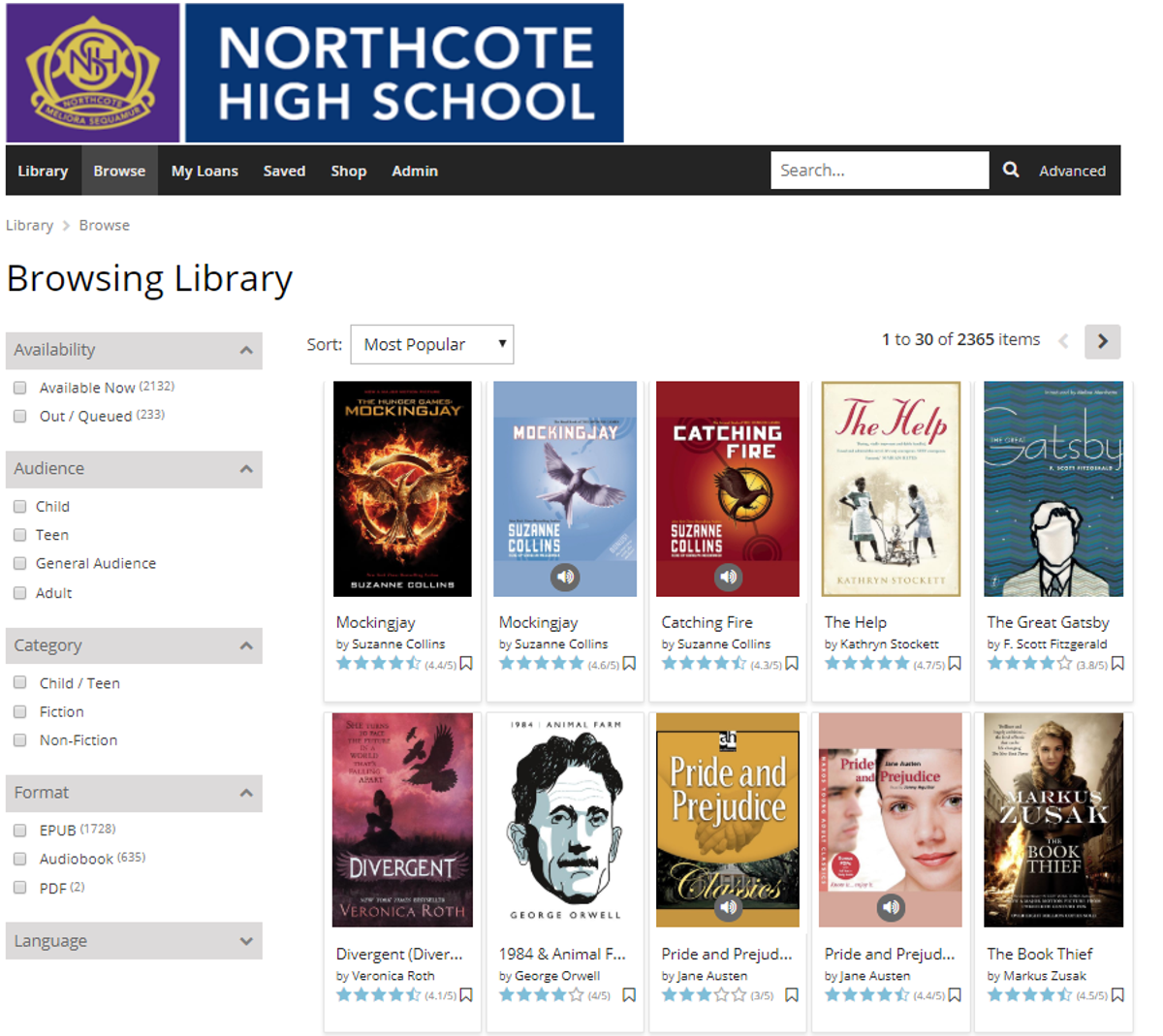Filter by PDF format
1163x1036 pixels.
click(x=19, y=887)
